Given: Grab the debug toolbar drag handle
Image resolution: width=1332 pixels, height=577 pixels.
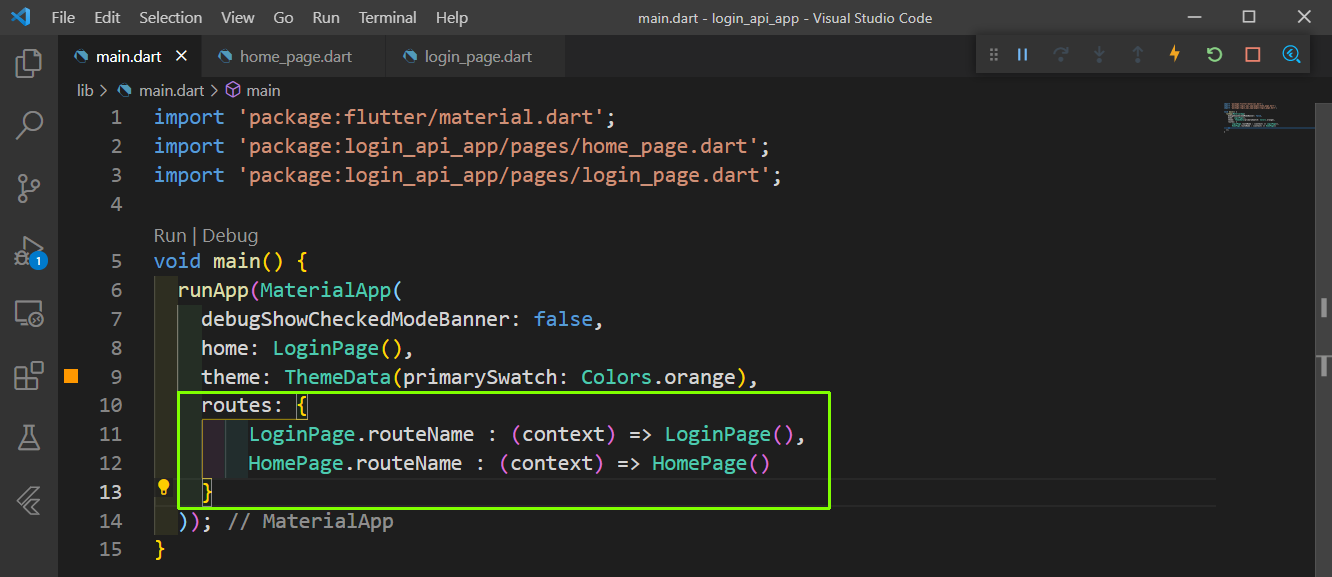Looking at the screenshot, I should [x=993, y=55].
